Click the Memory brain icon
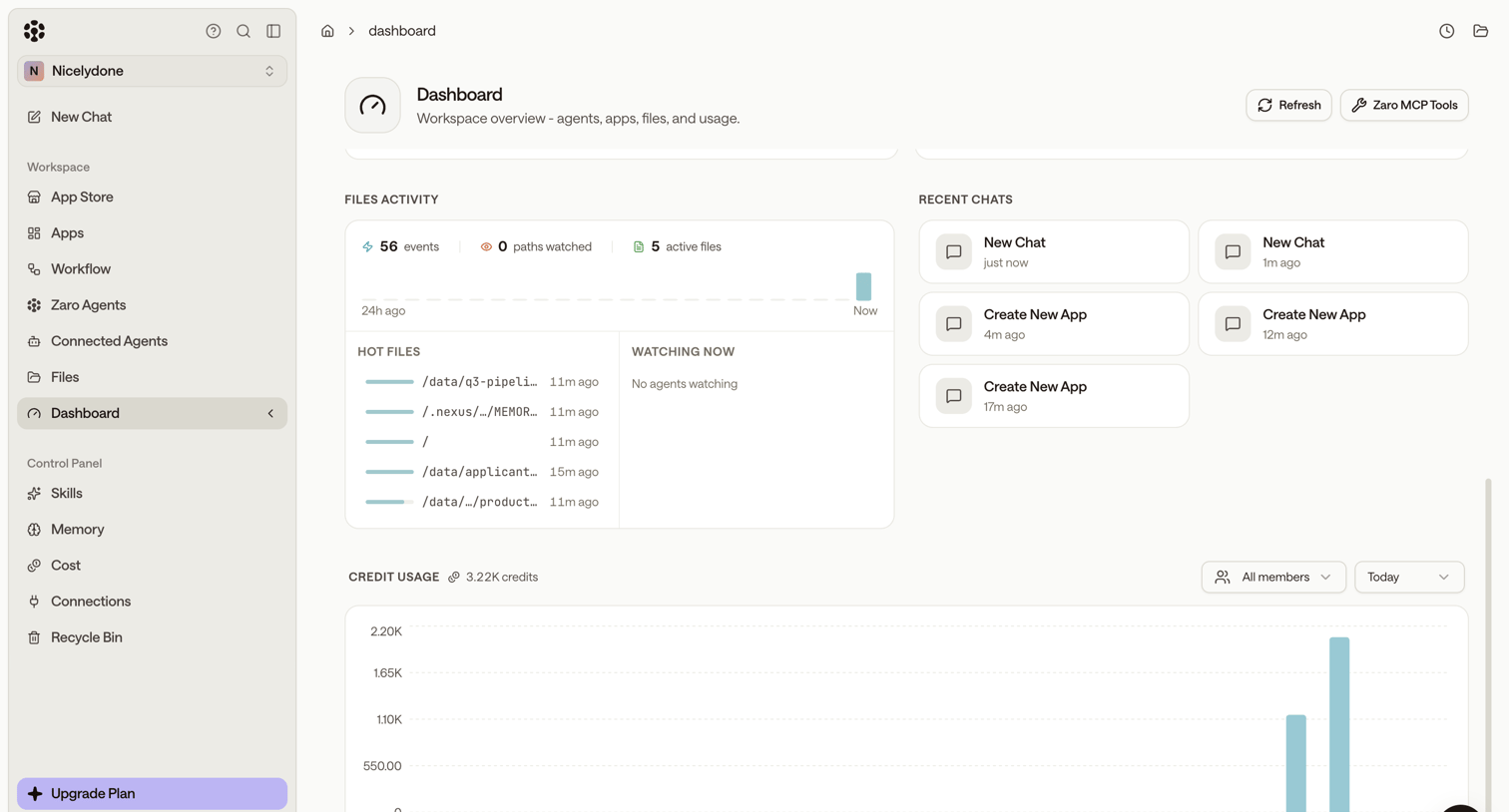Viewport: 1509px width, 812px height. pos(34,530)
